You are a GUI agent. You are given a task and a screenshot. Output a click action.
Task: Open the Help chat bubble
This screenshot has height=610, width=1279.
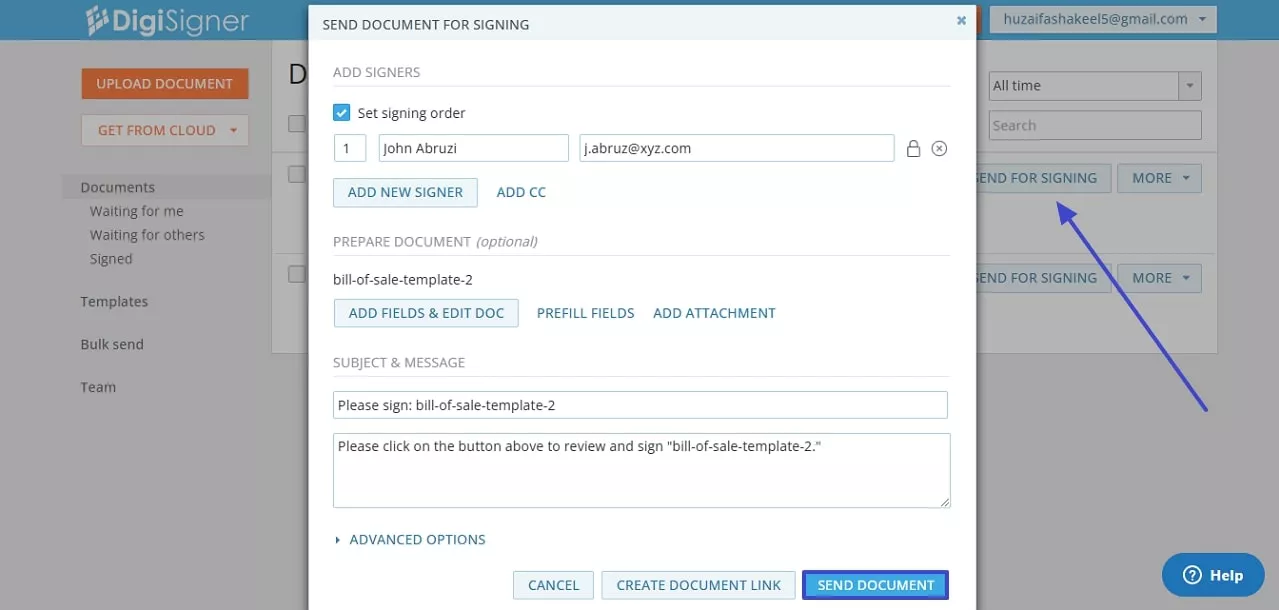pyautogui.click(x=1213, y=575)
